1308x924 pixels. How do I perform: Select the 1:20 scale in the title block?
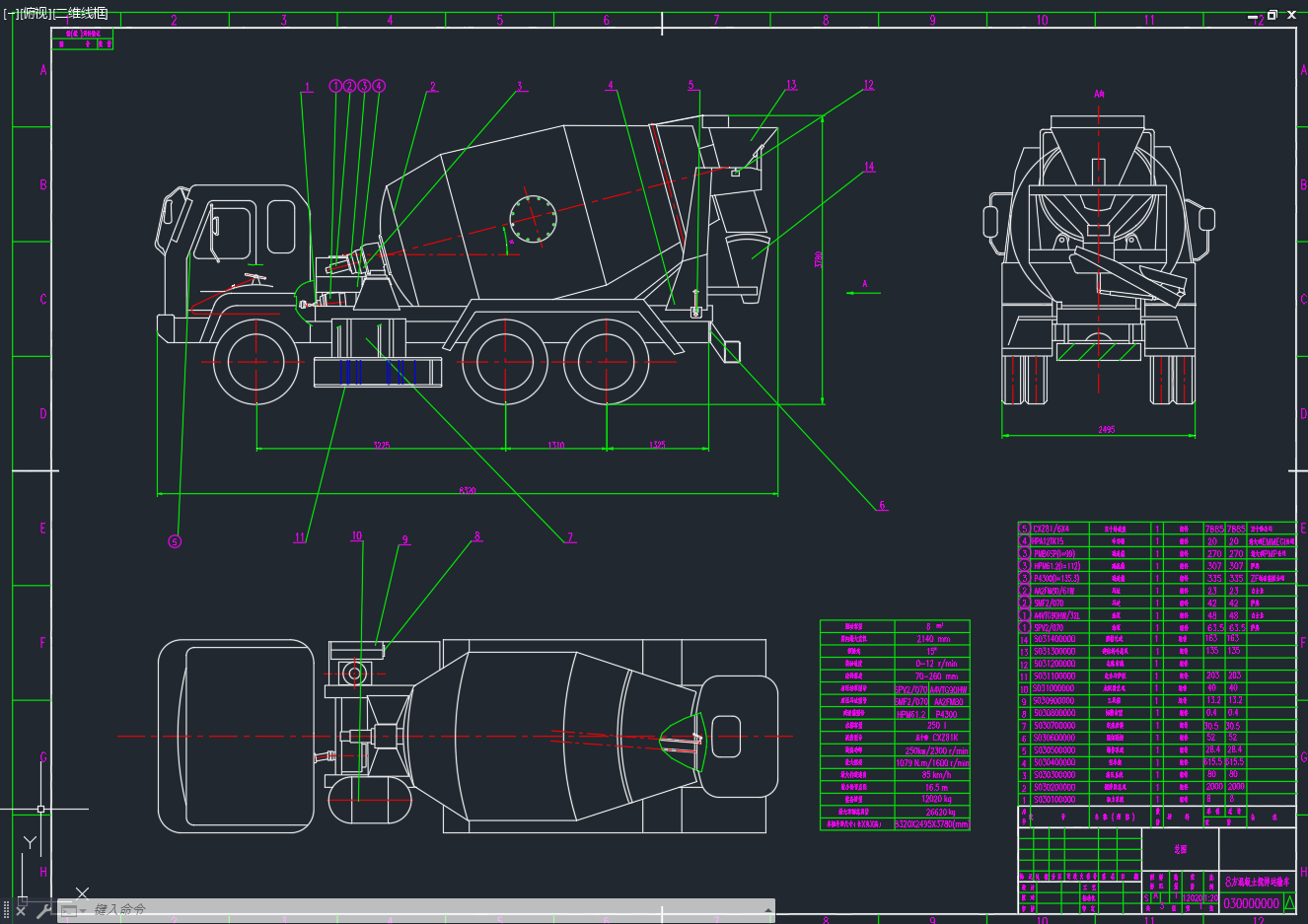point(1209,897)
